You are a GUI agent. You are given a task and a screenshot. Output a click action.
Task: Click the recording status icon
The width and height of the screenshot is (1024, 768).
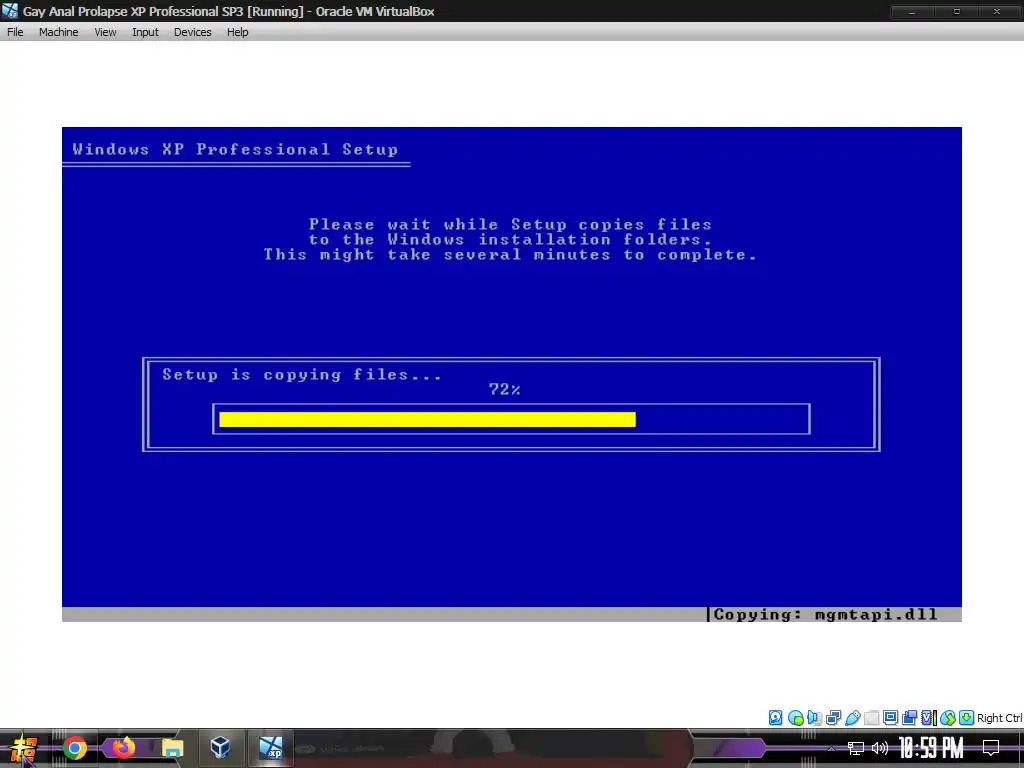tap(909, 718)
